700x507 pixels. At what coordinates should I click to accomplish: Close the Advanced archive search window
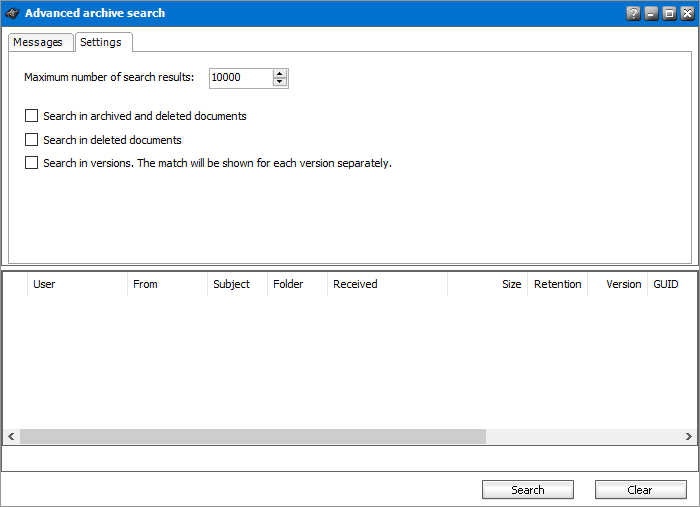coord(687,14)
